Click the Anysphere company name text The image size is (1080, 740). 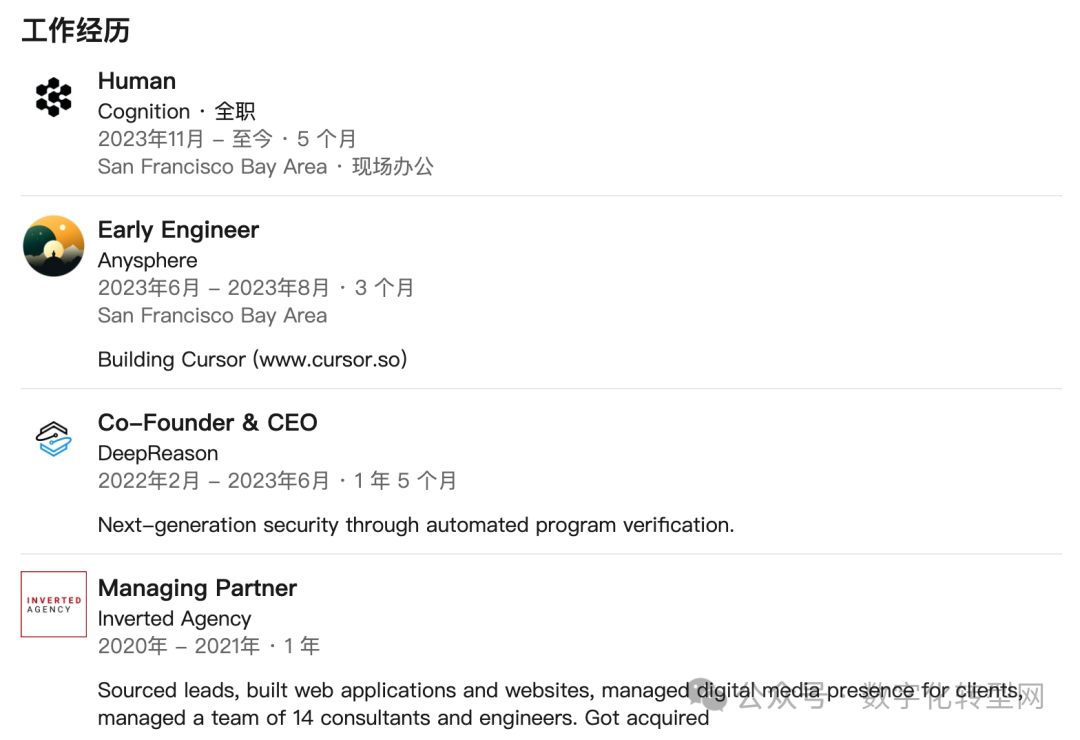pos(147,260)
